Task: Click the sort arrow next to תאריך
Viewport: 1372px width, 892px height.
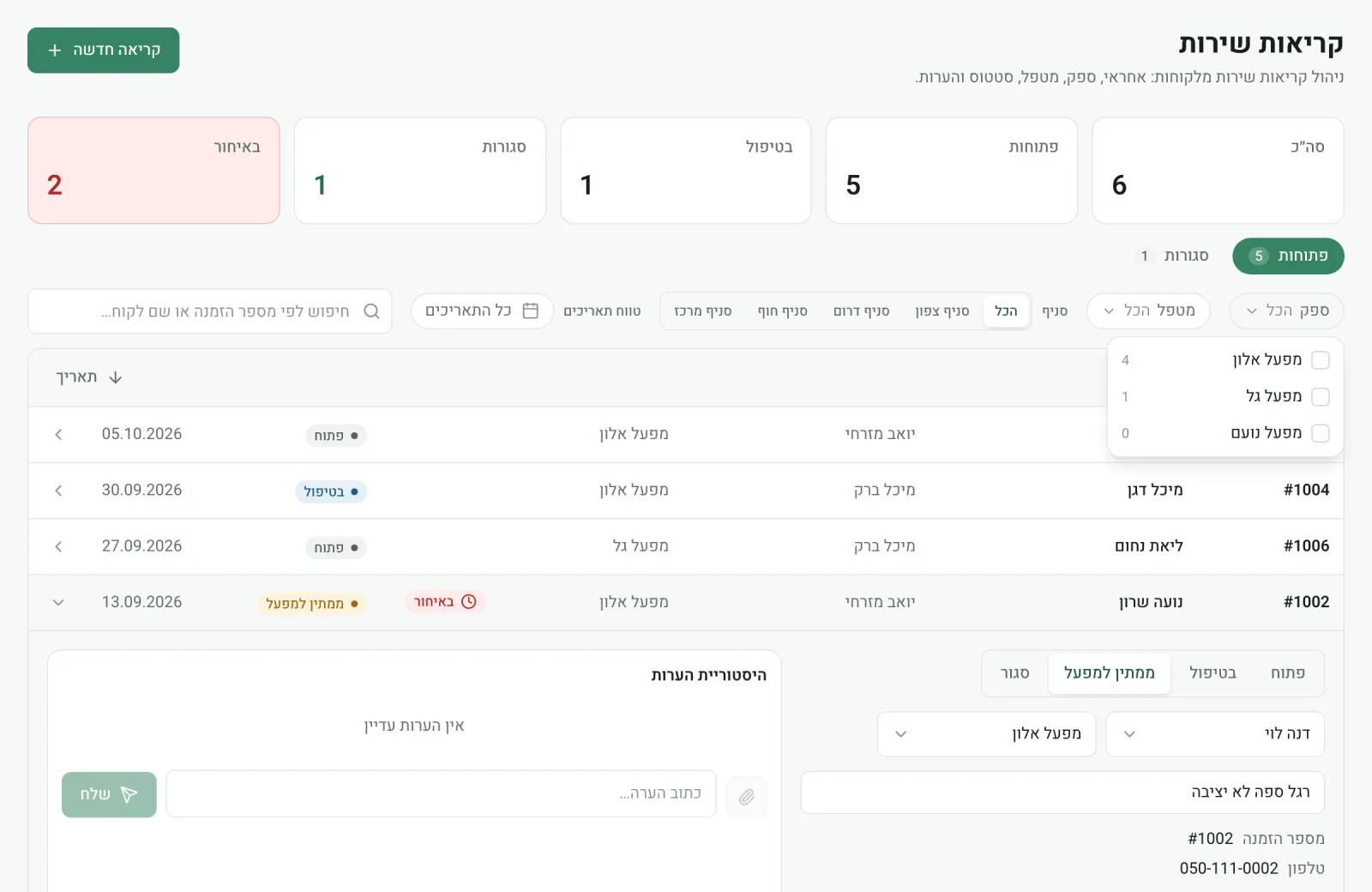Action: click(x=116, y=377)
